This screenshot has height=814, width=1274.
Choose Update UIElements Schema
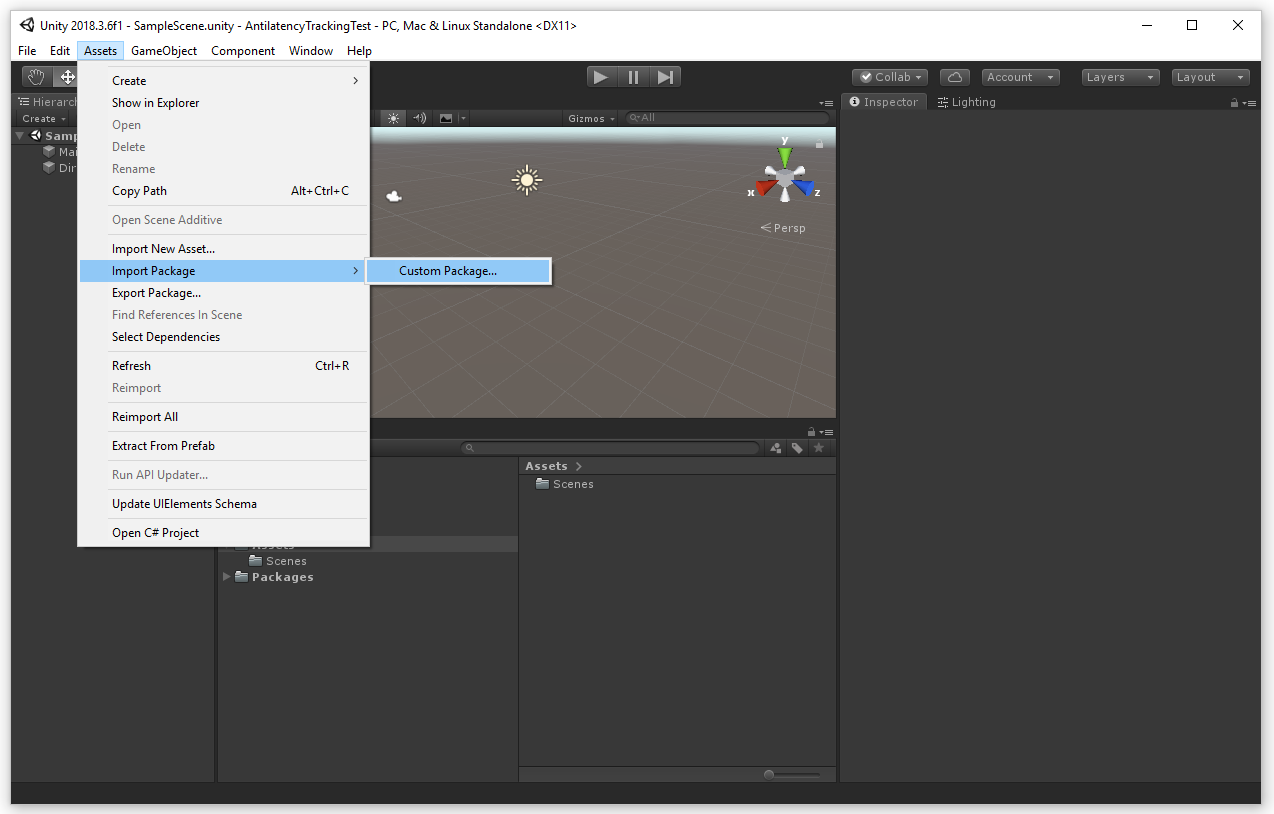click(224, 504)
